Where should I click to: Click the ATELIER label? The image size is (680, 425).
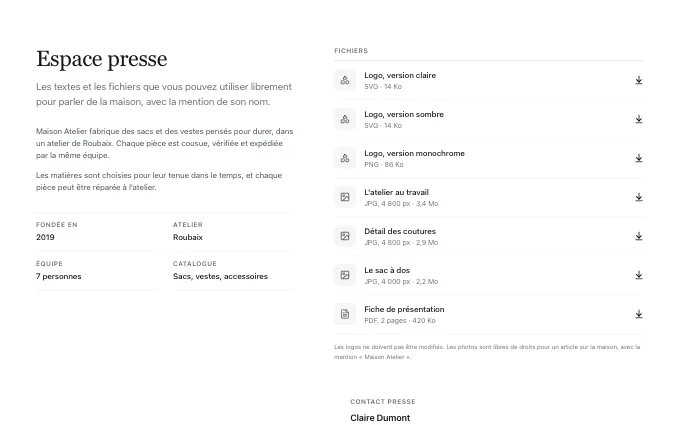tap(188, 225)
